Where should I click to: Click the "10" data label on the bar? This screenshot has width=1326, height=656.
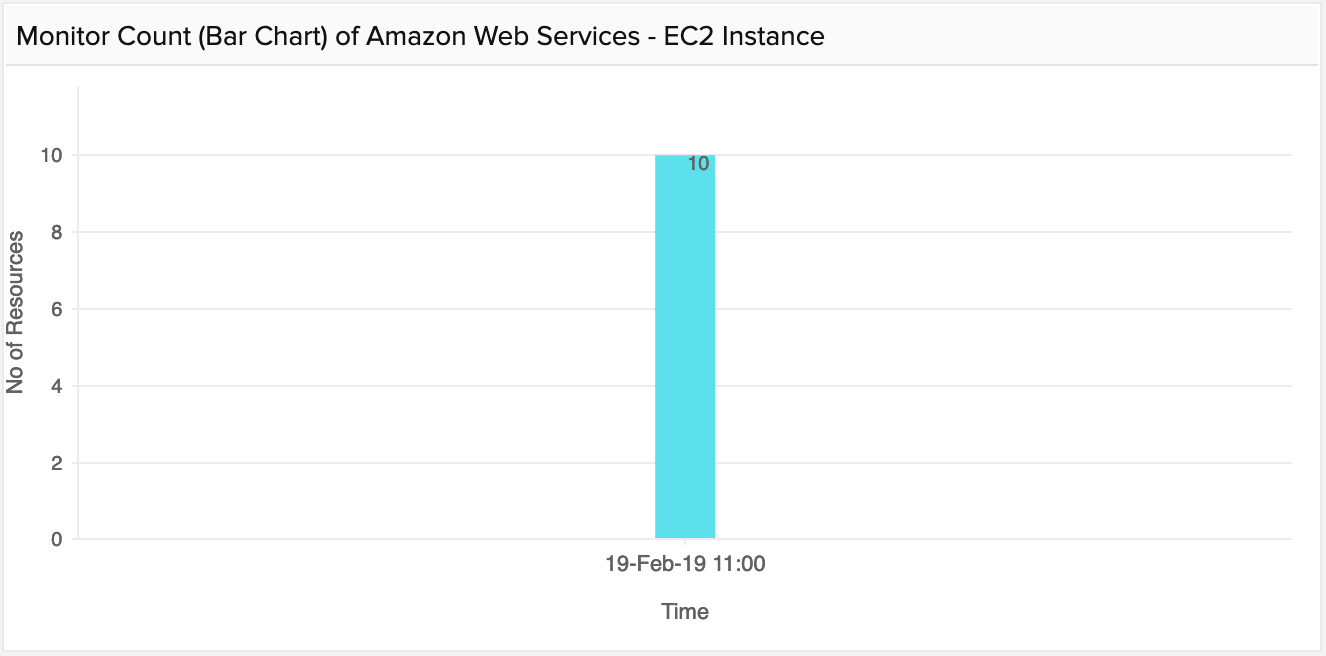(699, 164)
